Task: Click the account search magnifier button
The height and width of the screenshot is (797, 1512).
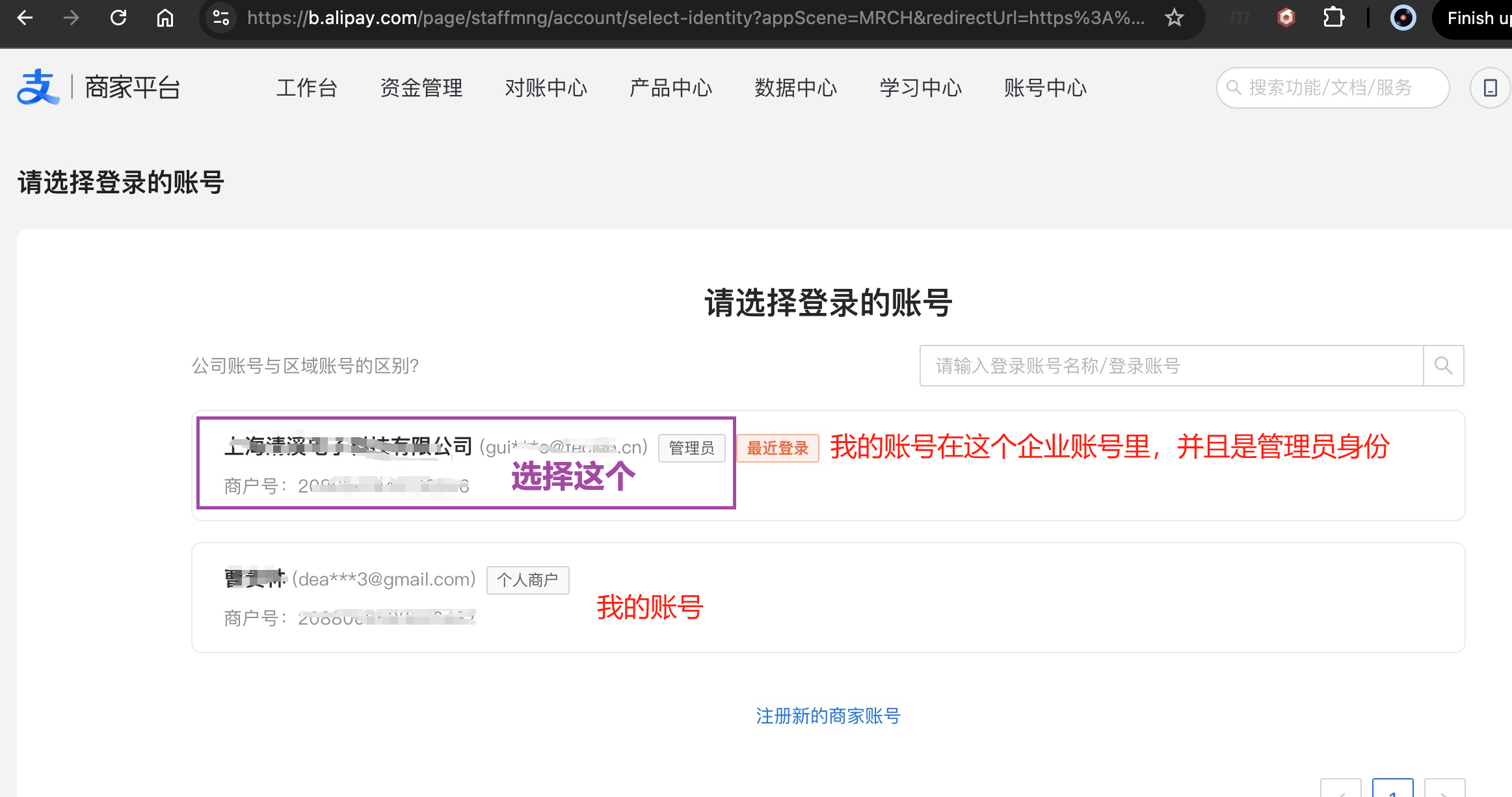Action: [1443, 366]
